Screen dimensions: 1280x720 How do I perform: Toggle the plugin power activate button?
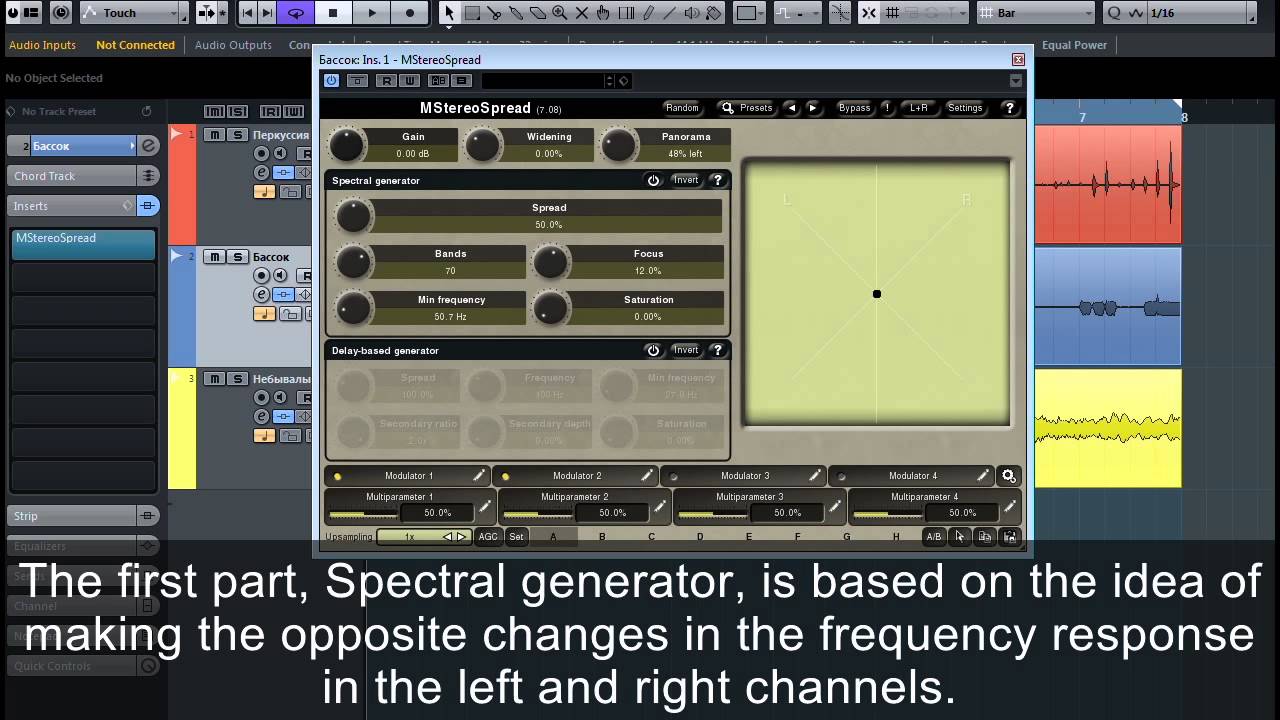(331, 81)
